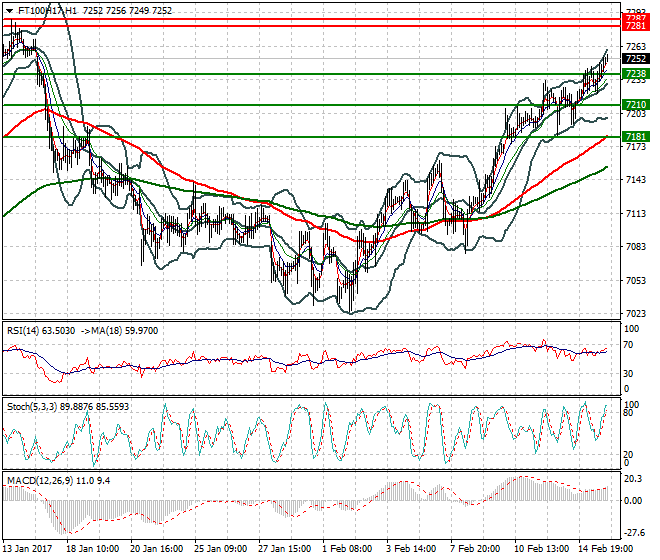Select the FT100H17 H1 chart title text
The height and width of the screenshot is (560, 660).
click(x=48, y=11)
